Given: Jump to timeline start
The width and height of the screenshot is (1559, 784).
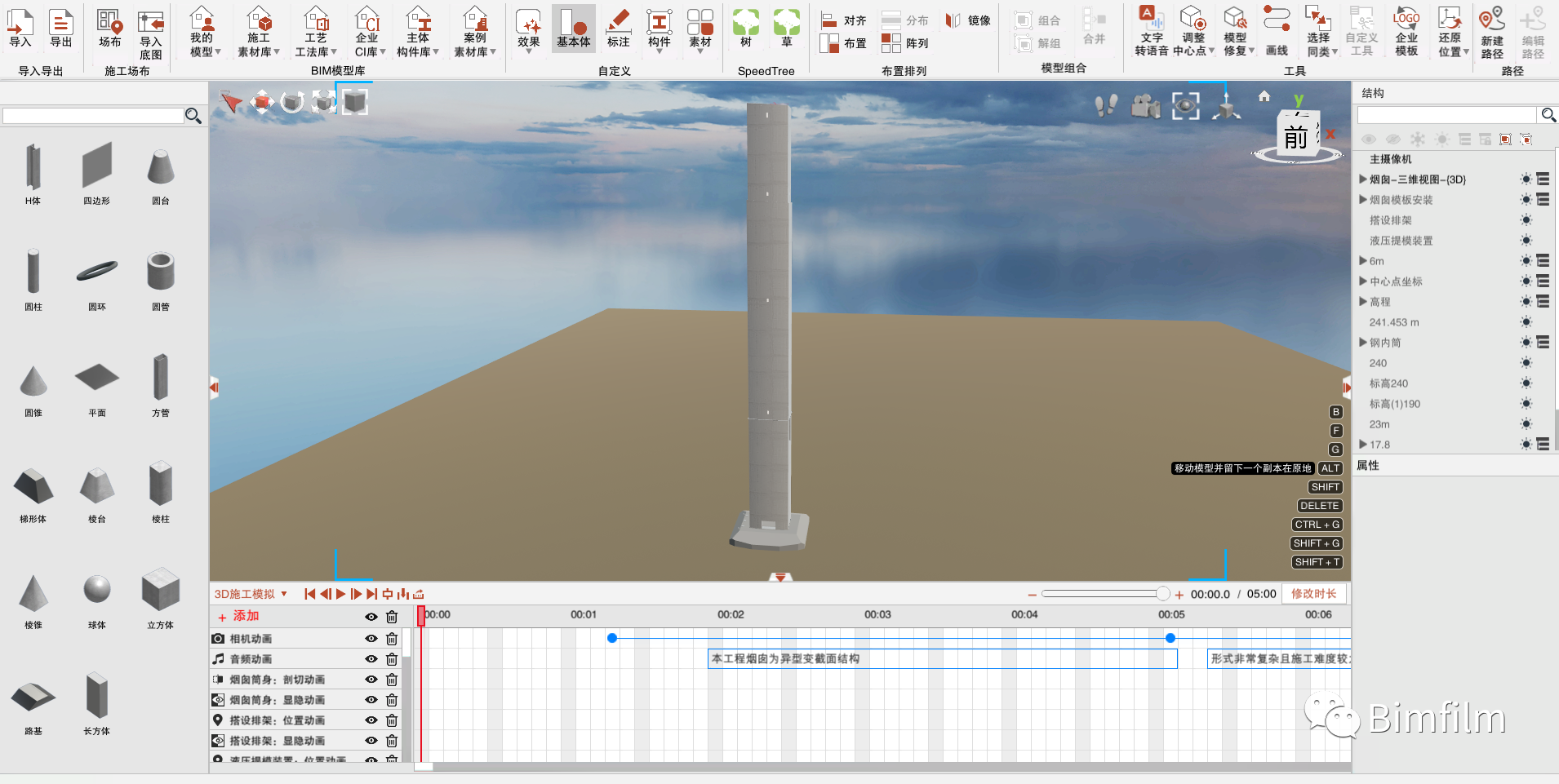Looking at the screenshot, I should pos(310,594).
